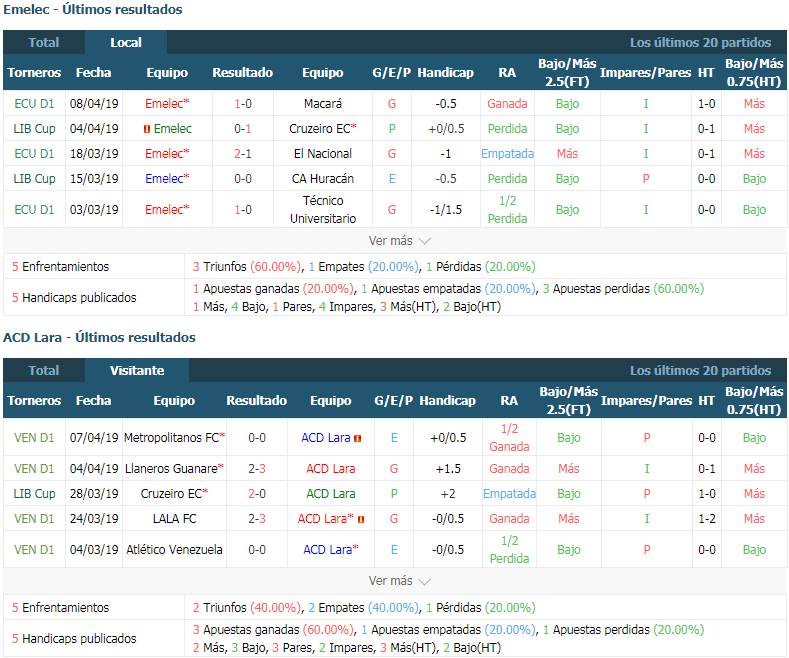
Task: Click Empatada RA cell for El Nacional match
Action: tap(507, 153)
